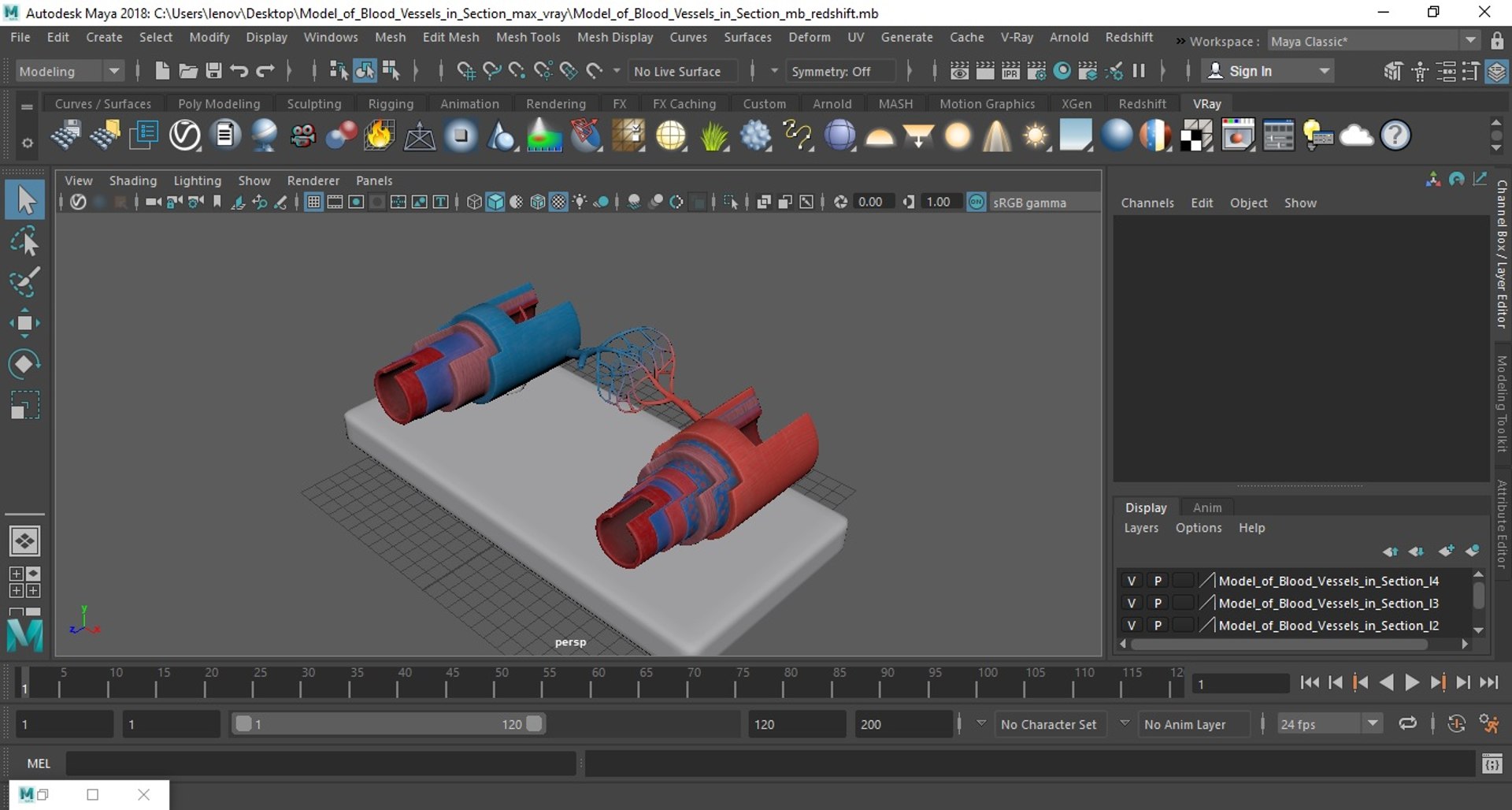1512x810 pixels.
Task: Click the V-Ray dome light shelf icon
Action: pyautogui.click(x=880, y=137)
